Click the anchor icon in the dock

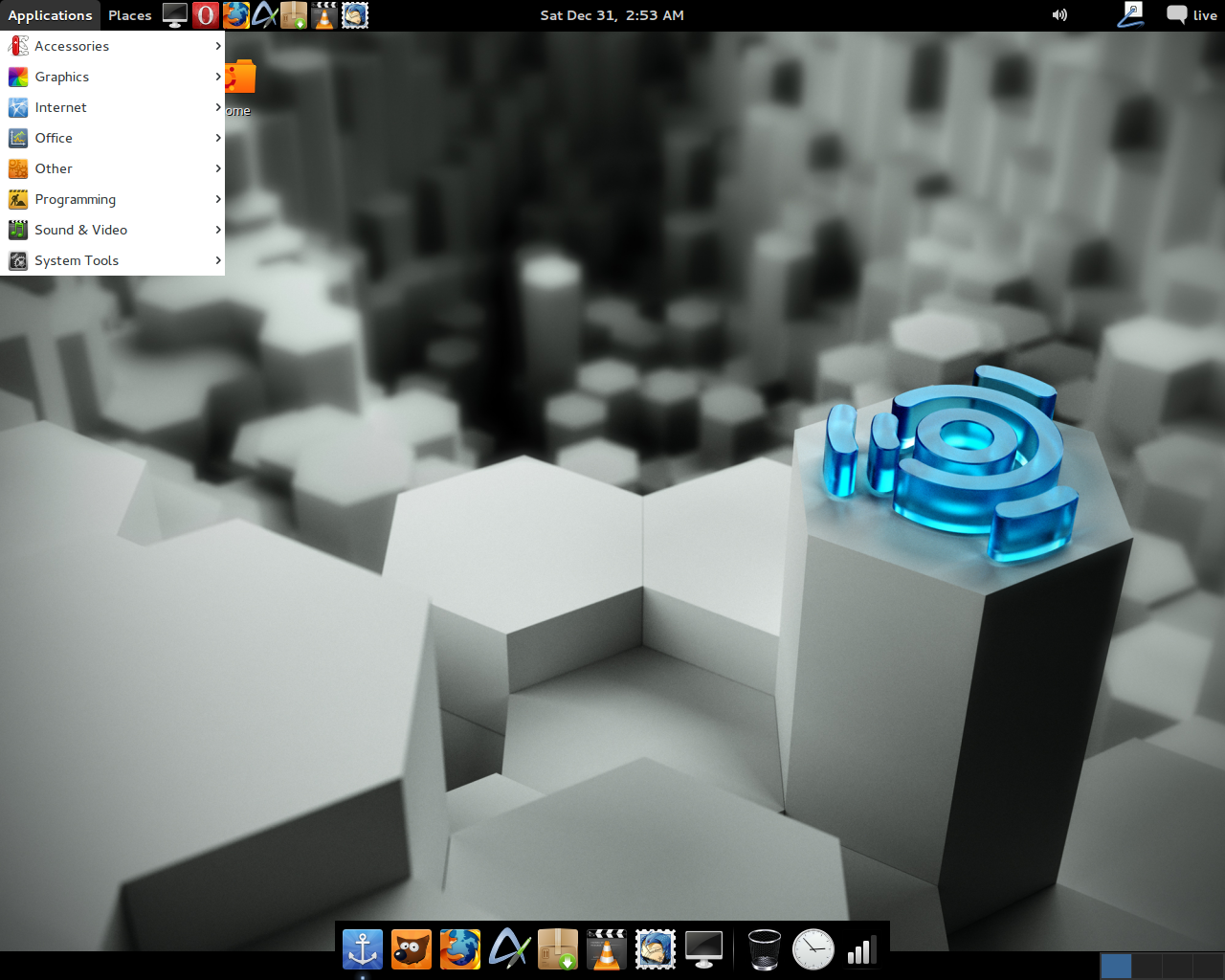click(x=363, y=949)
